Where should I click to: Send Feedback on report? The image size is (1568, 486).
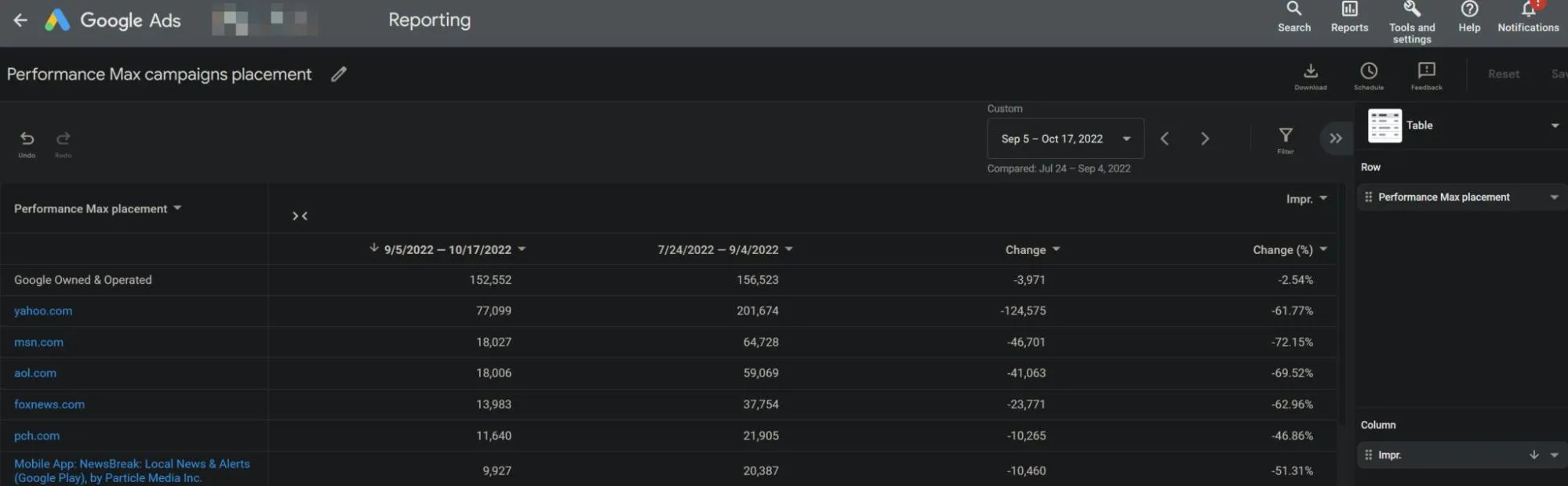tap(1426, 76)
